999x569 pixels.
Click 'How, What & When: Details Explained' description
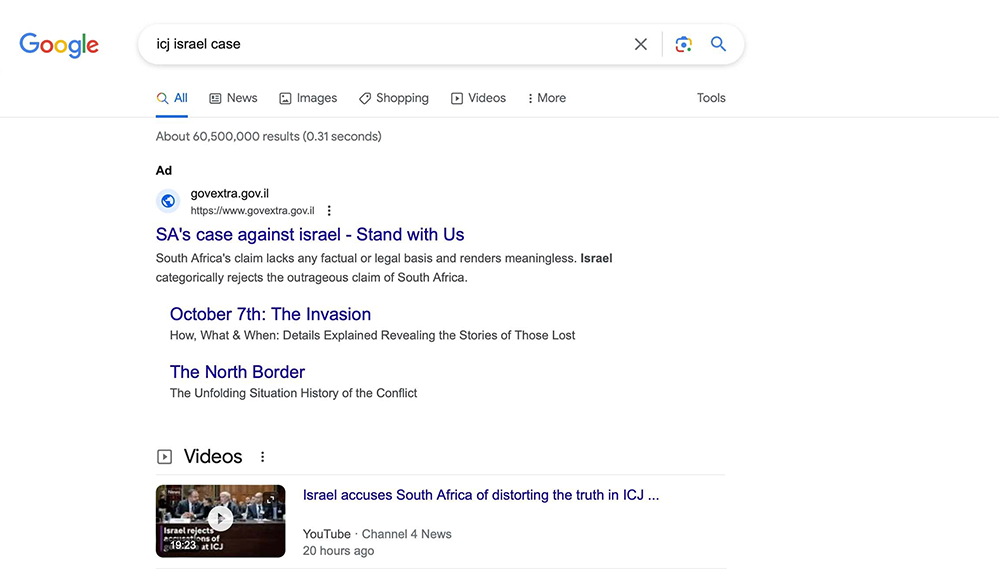click(372, 335)
